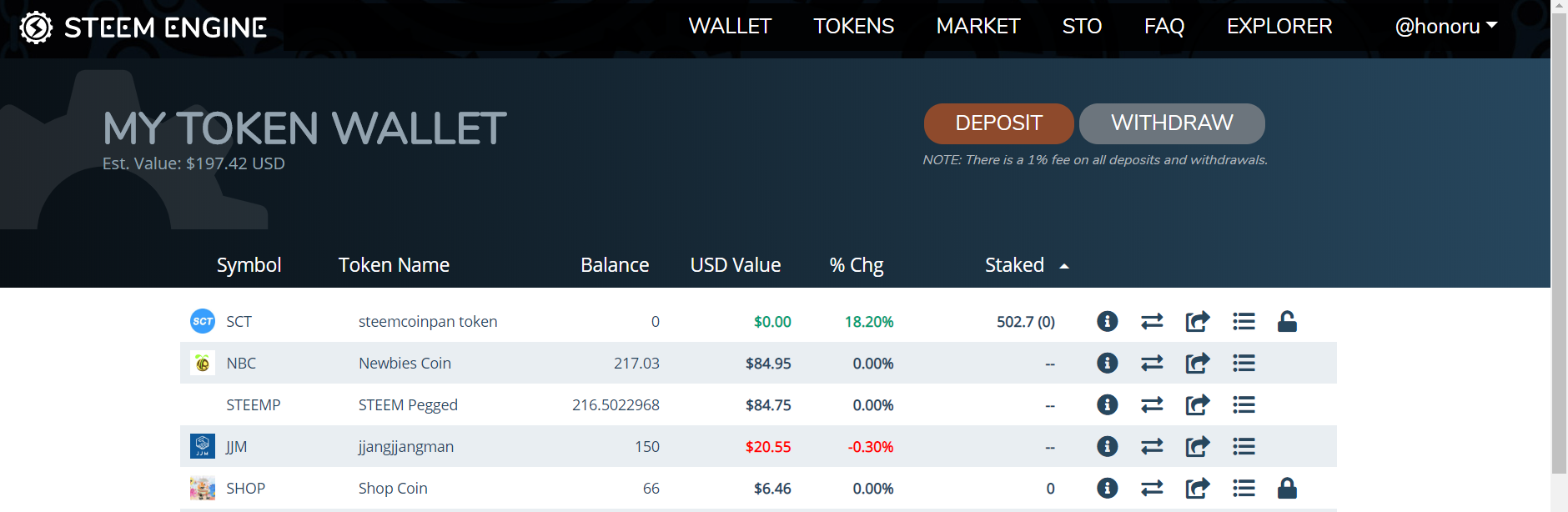This screenshot has width=1568, height=512.
Task: Click the $6.46 USD value
Action: (x=772, y=489)
